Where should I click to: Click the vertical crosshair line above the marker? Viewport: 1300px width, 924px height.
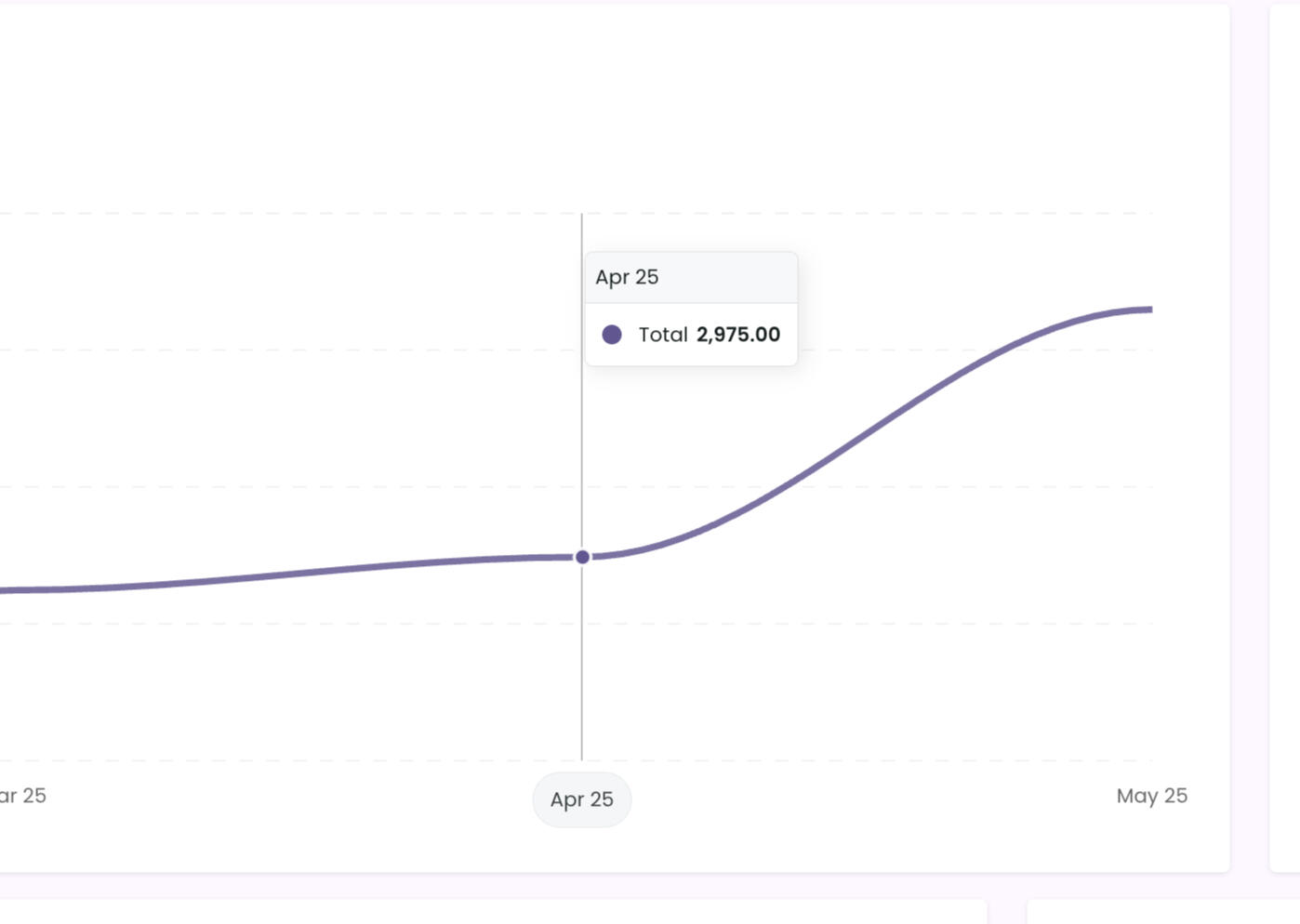point(582,390)
